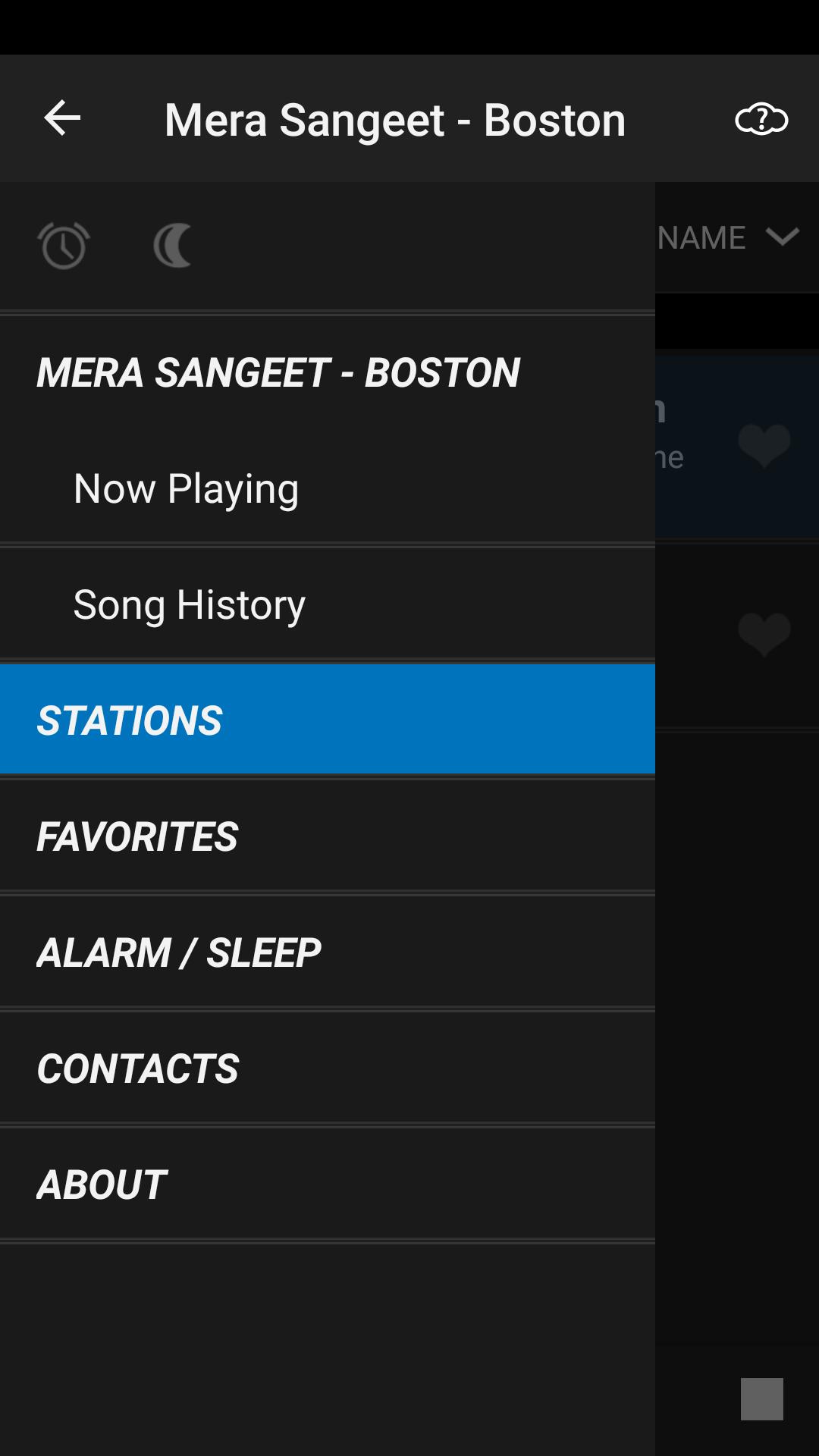The image size is (819, 1456).
Task: Toggle the second station's heart icon
Action: pos(764,634)
